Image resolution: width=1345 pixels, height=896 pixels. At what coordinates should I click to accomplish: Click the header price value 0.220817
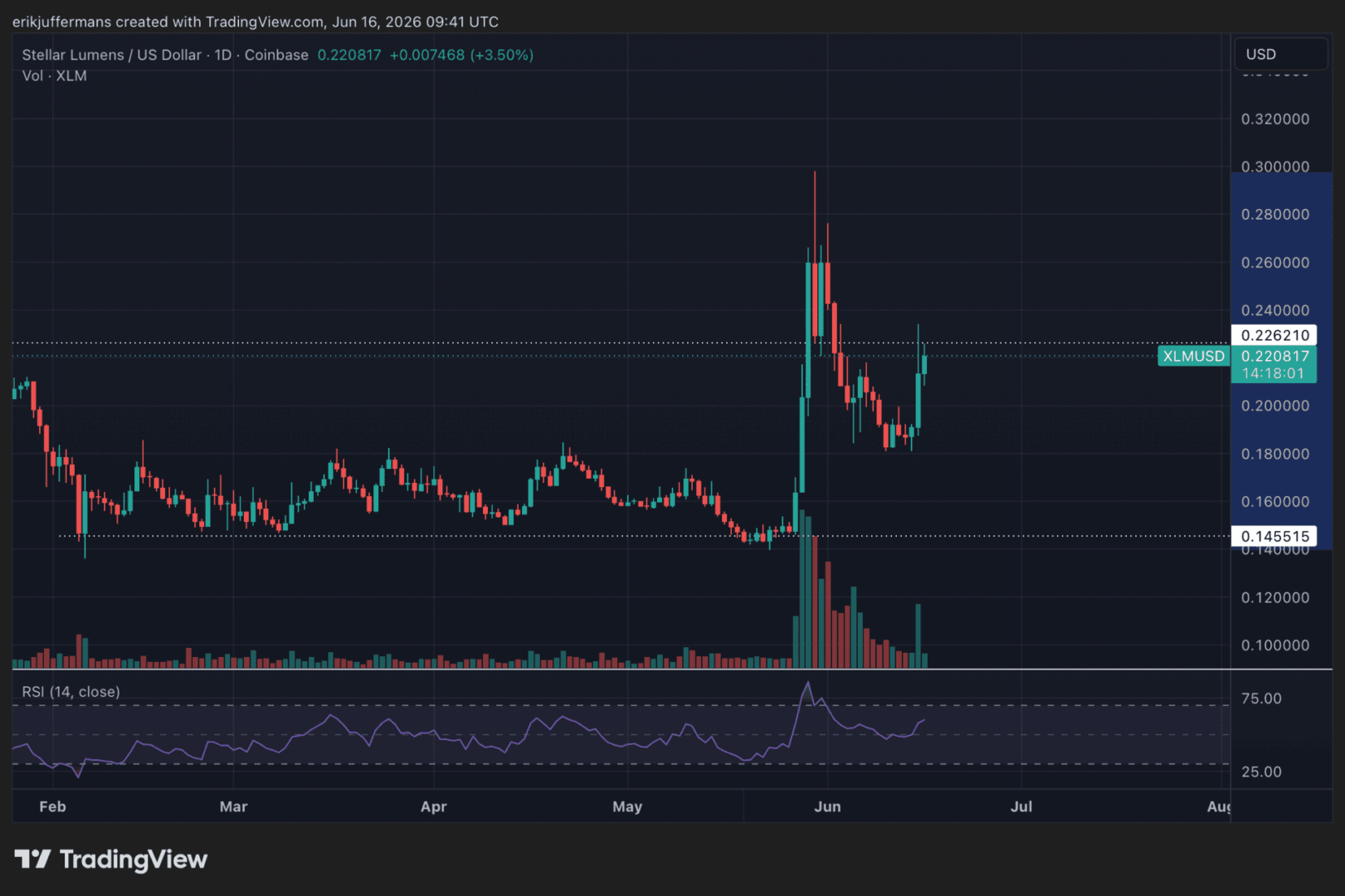coord(349,55)
